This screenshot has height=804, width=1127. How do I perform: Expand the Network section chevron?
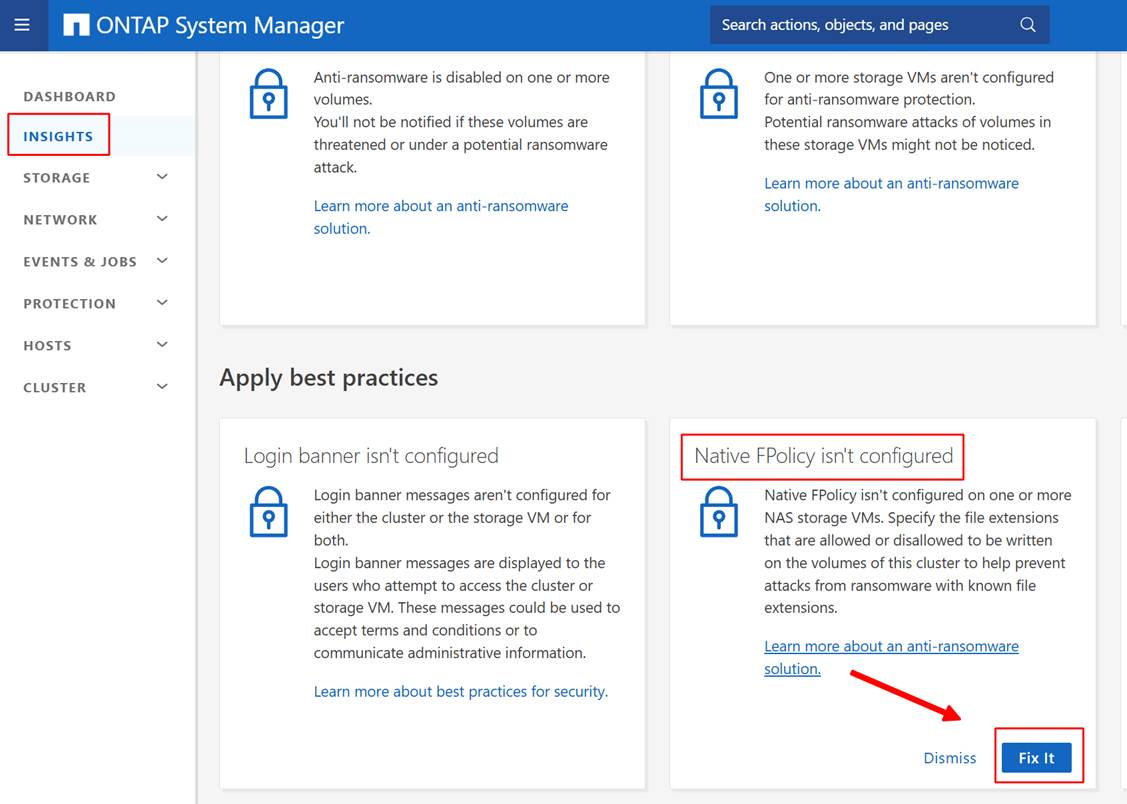162,219
